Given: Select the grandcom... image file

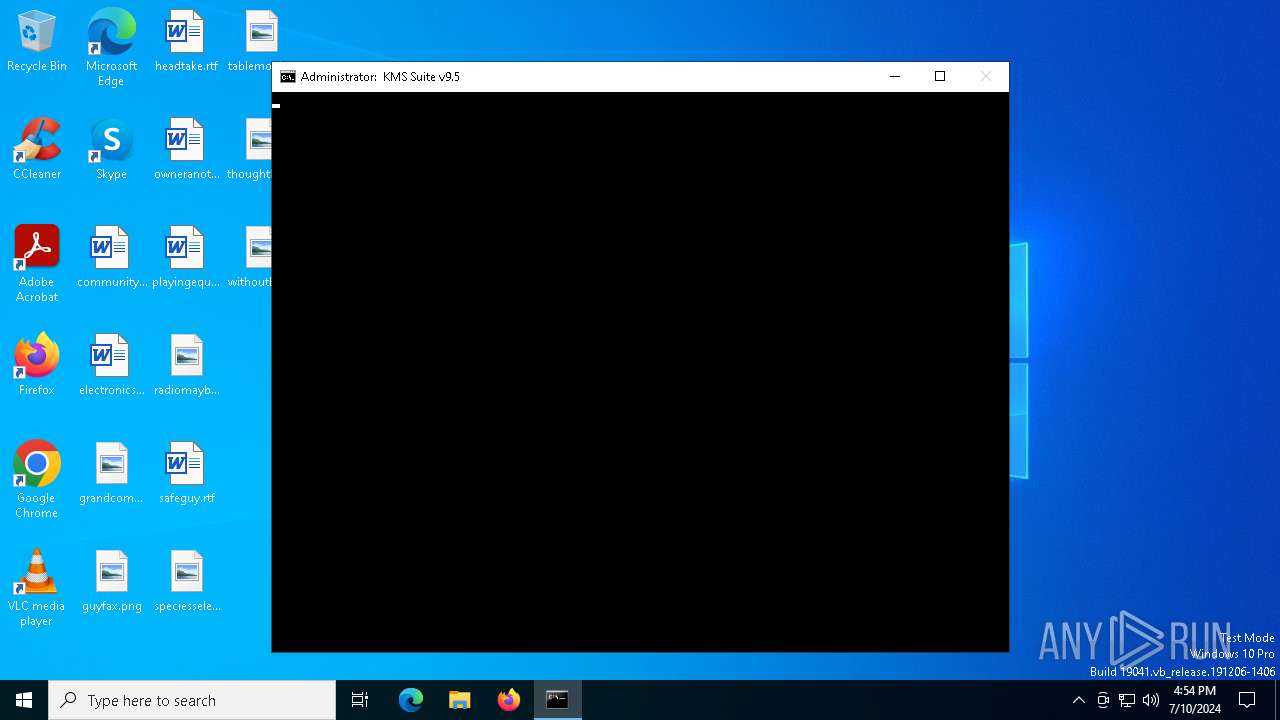Looking at the screenshot, I should [111, 474].
